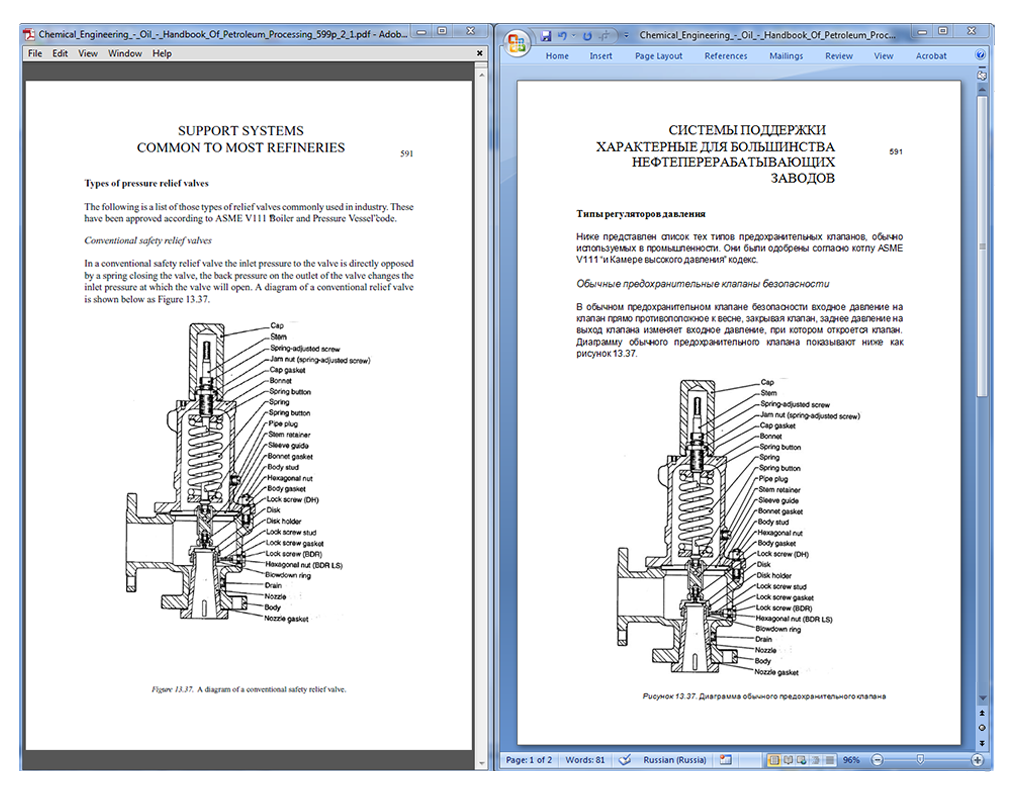The image size is (1013, 794).
Task: Open the Mailings ribbon tab
Action: (x=786, y=56)
